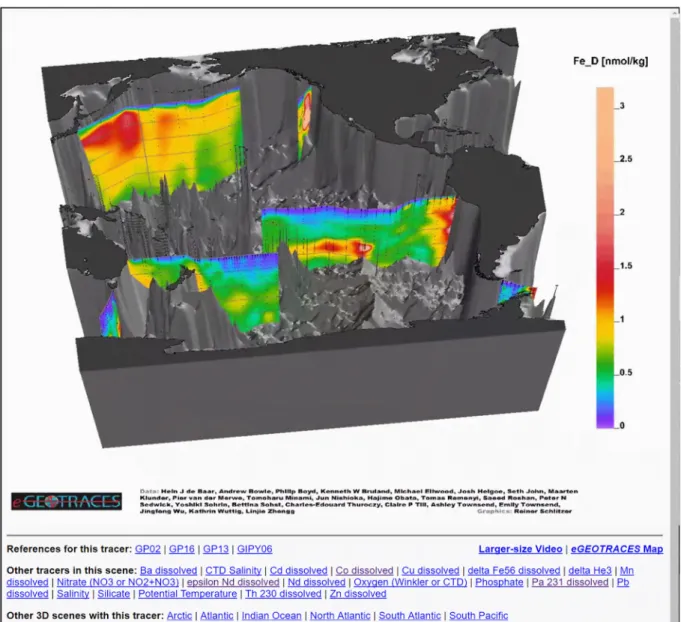Select the Phosphate tracer
This screenshot has width=681, height=622.
[499, 582]
